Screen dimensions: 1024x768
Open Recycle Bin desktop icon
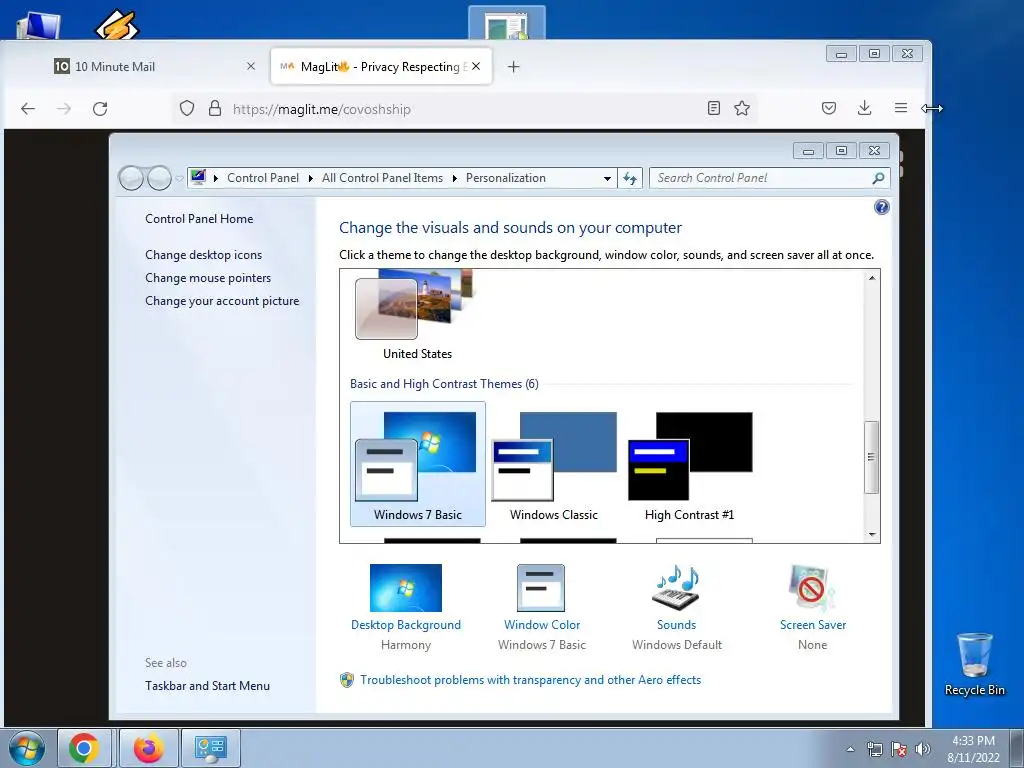tap(974, 664)
